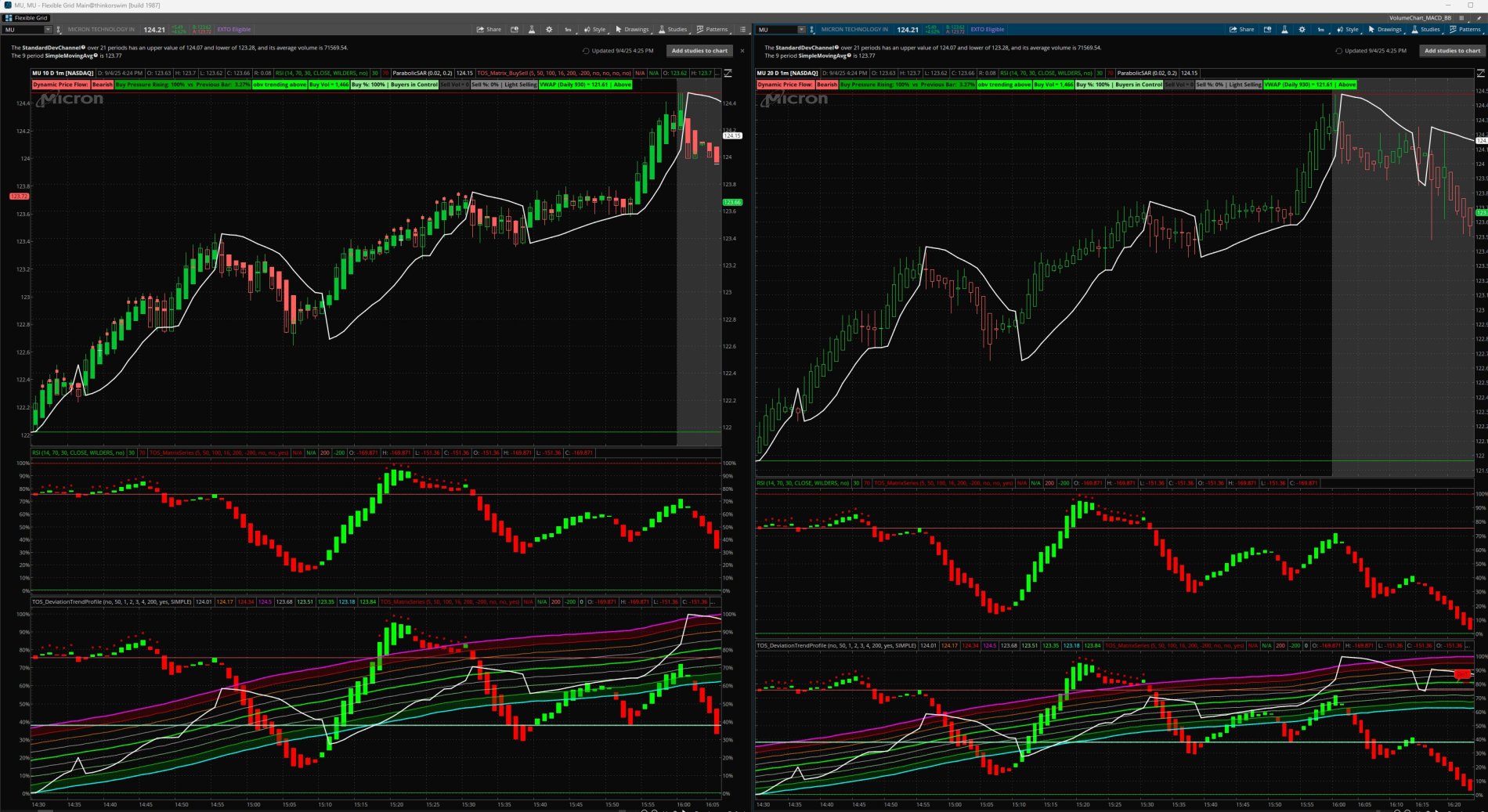
Task: Click the drawing-set icon right of left chart
Action: click(728, 73)
